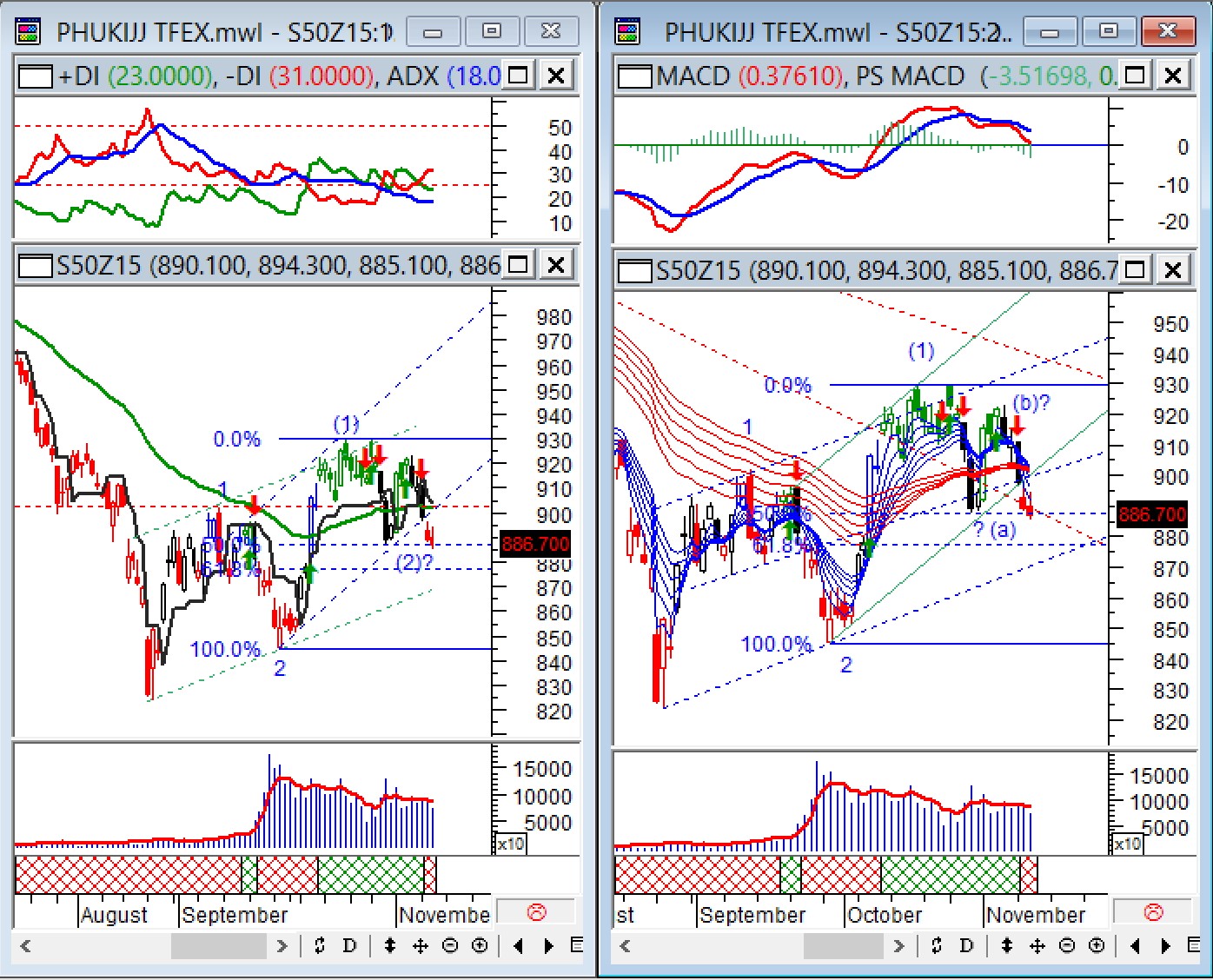Image resolution: width=1213 pixels, height=980 pixels.
Task: Click the black right-triangle icon in right chart toolbar
Action: click(1165, 945)
